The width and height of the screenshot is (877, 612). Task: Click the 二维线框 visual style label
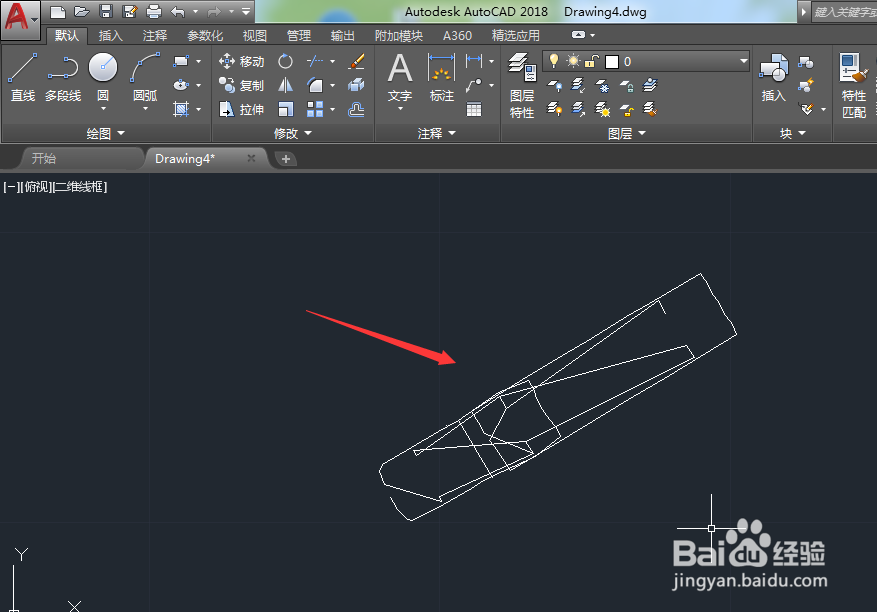pos(79,187)
